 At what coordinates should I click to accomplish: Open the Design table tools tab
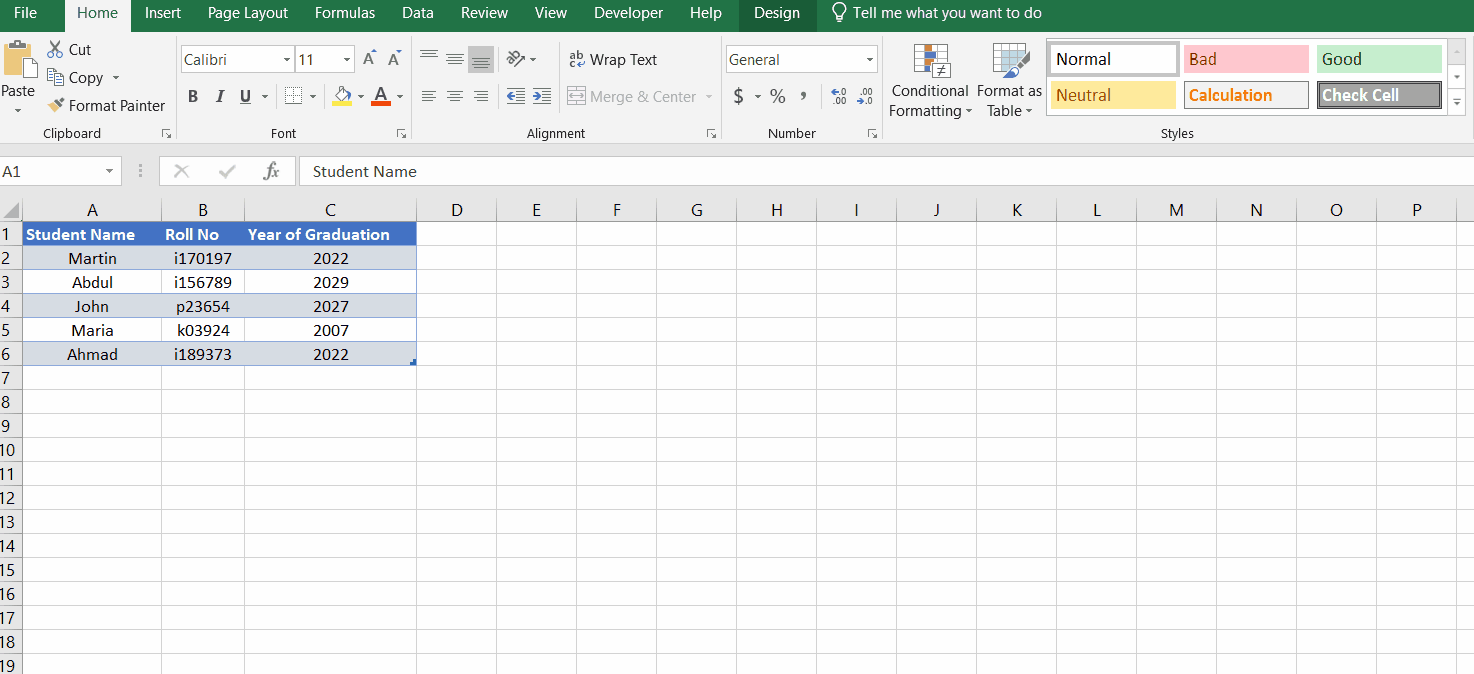[x=777, y=13]
